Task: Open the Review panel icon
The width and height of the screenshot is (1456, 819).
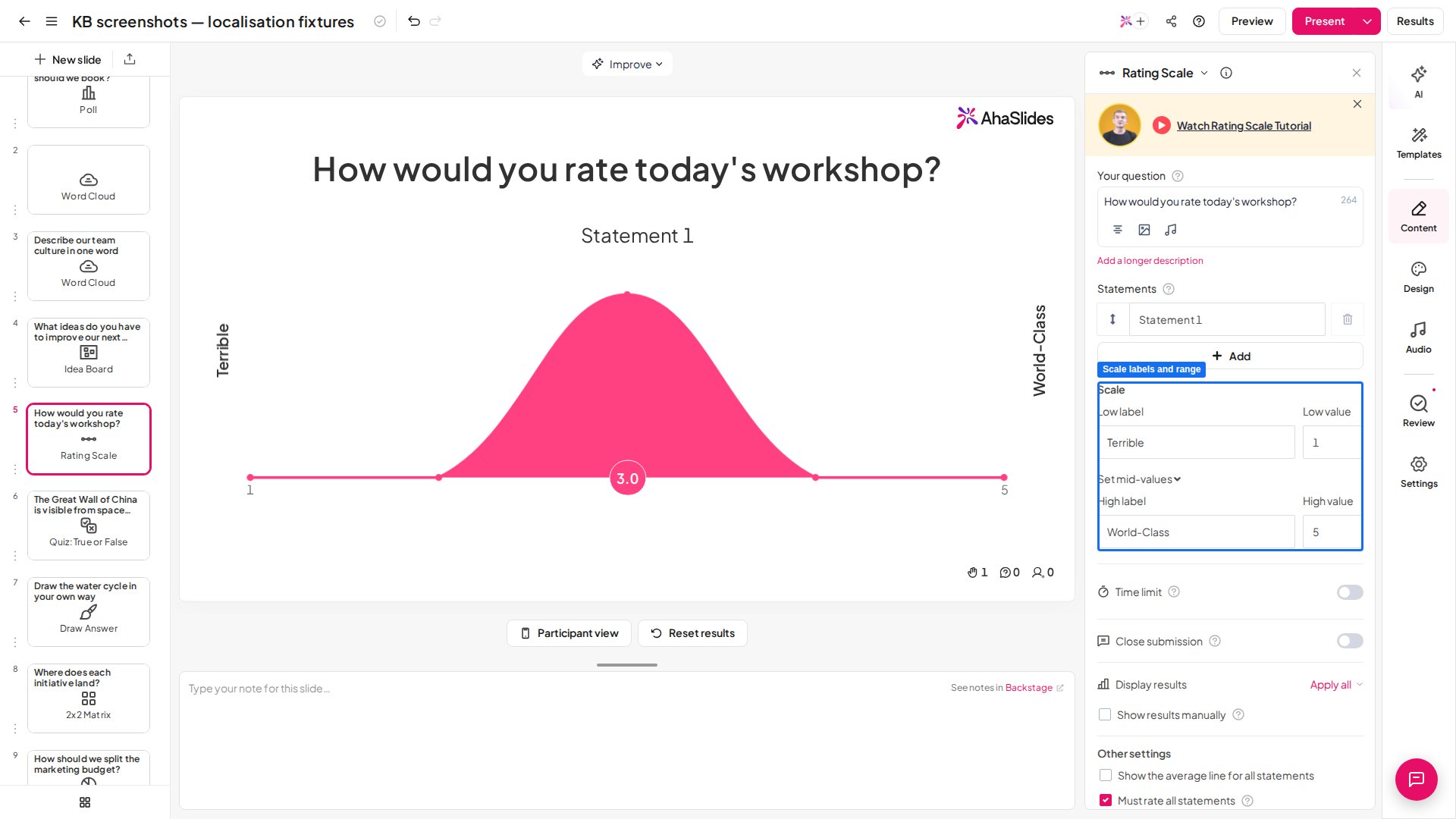Action: 1419,411
